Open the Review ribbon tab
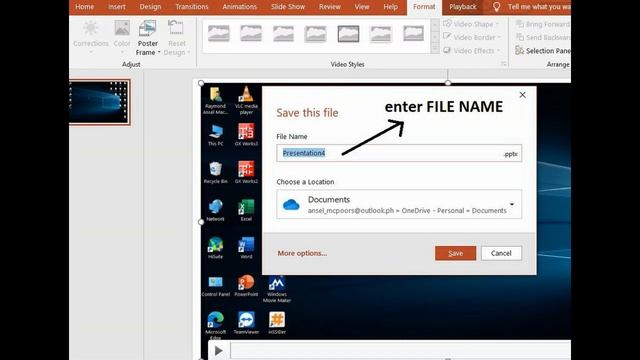640x360 pixels. (x=330, y=7)
